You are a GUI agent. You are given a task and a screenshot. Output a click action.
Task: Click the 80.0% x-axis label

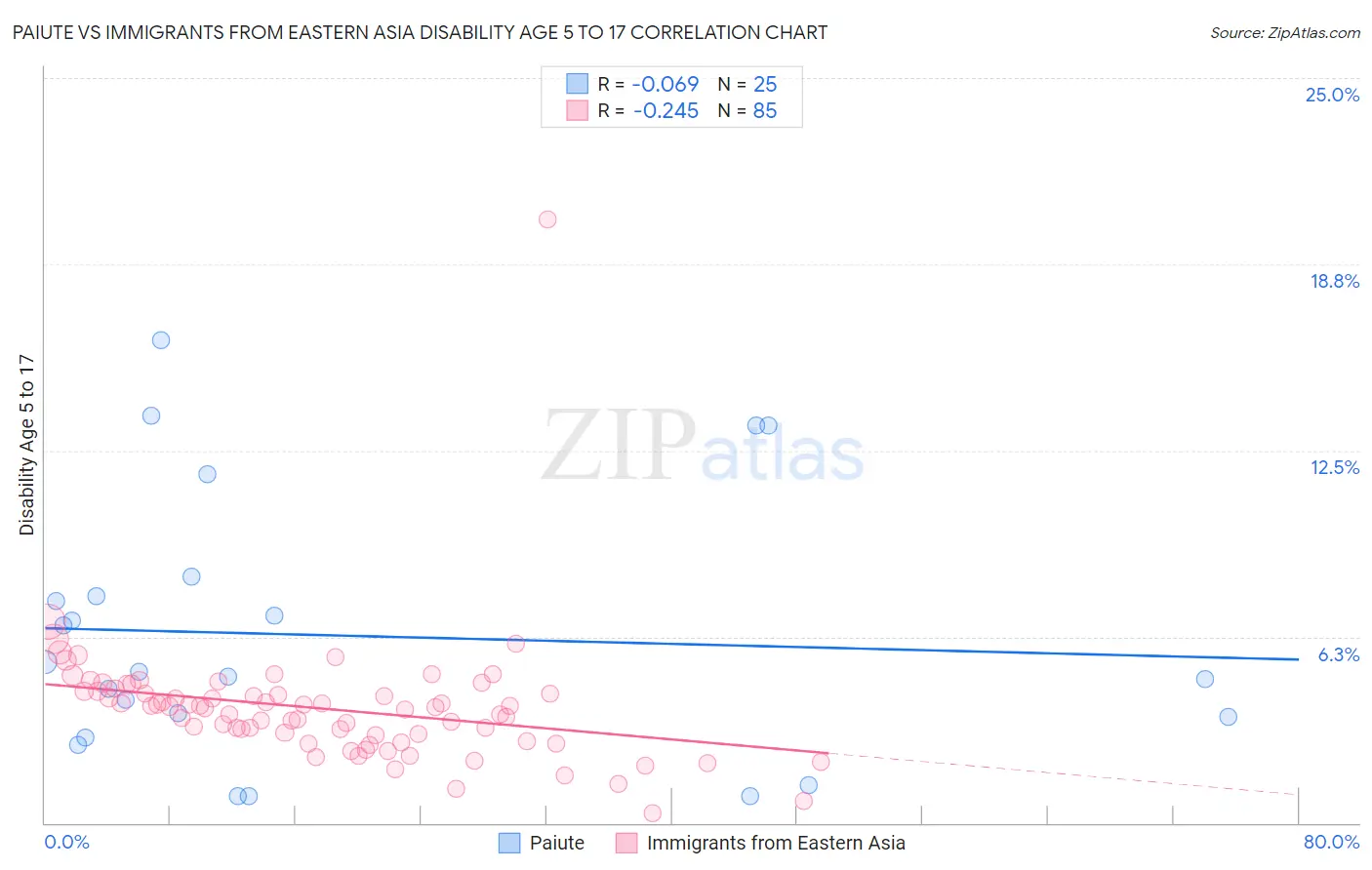pos(1331,842)
